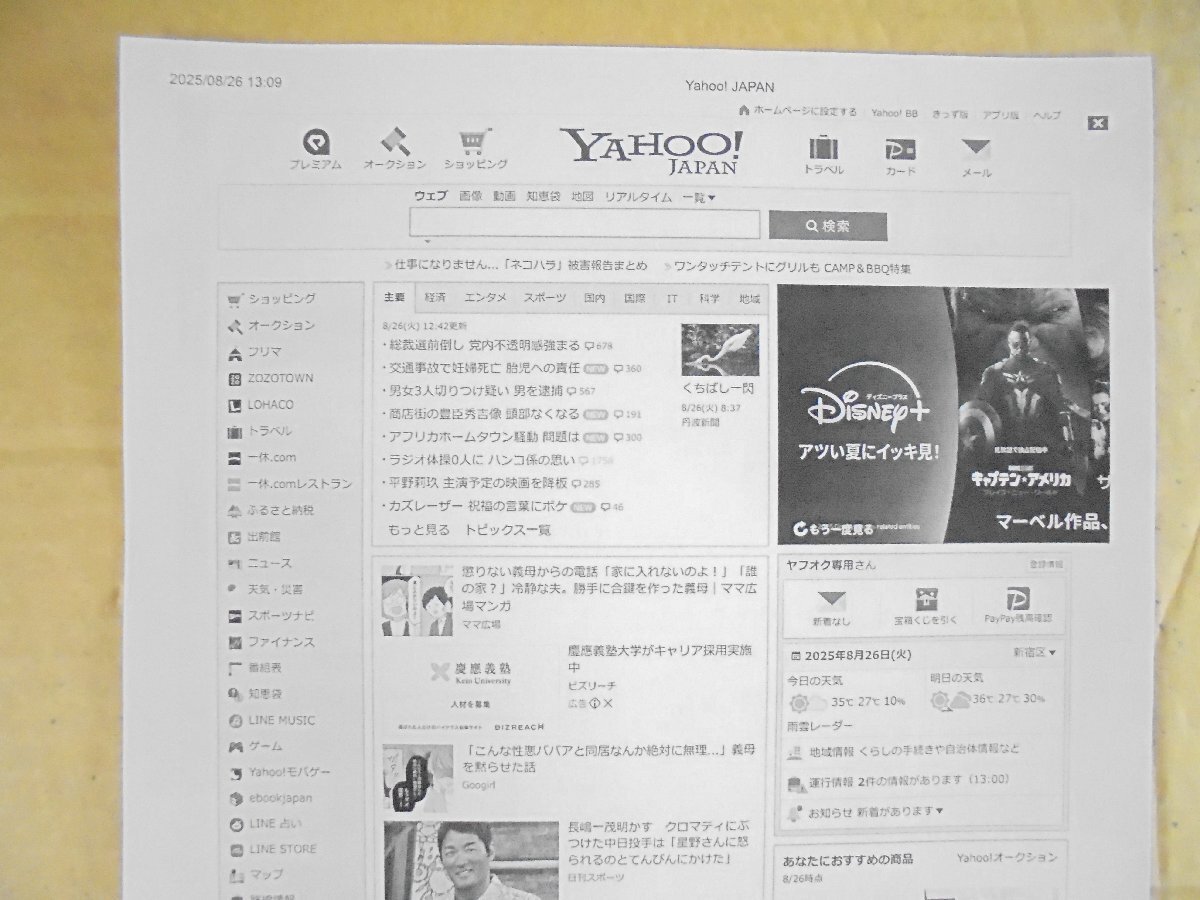Open headline 総裁選前倒し 党内不透明感強まる
Image resolution: width=1200 pixels, height=900 pixels.
tap(484, 345)
